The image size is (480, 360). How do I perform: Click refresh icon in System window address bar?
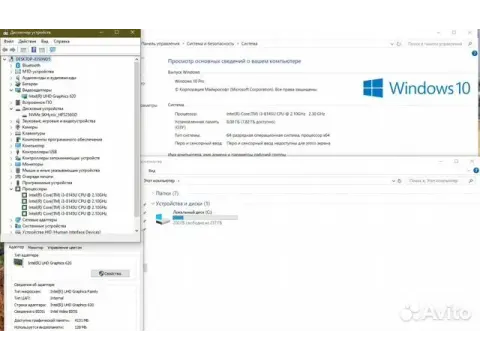(399, 44)
